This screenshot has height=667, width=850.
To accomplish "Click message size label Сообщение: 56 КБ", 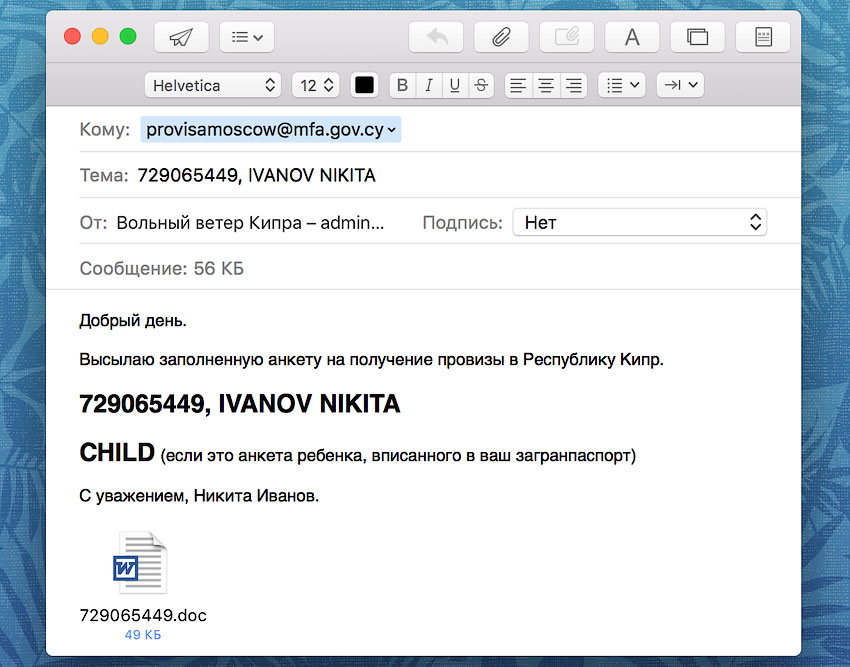I will tap(162, 268).
